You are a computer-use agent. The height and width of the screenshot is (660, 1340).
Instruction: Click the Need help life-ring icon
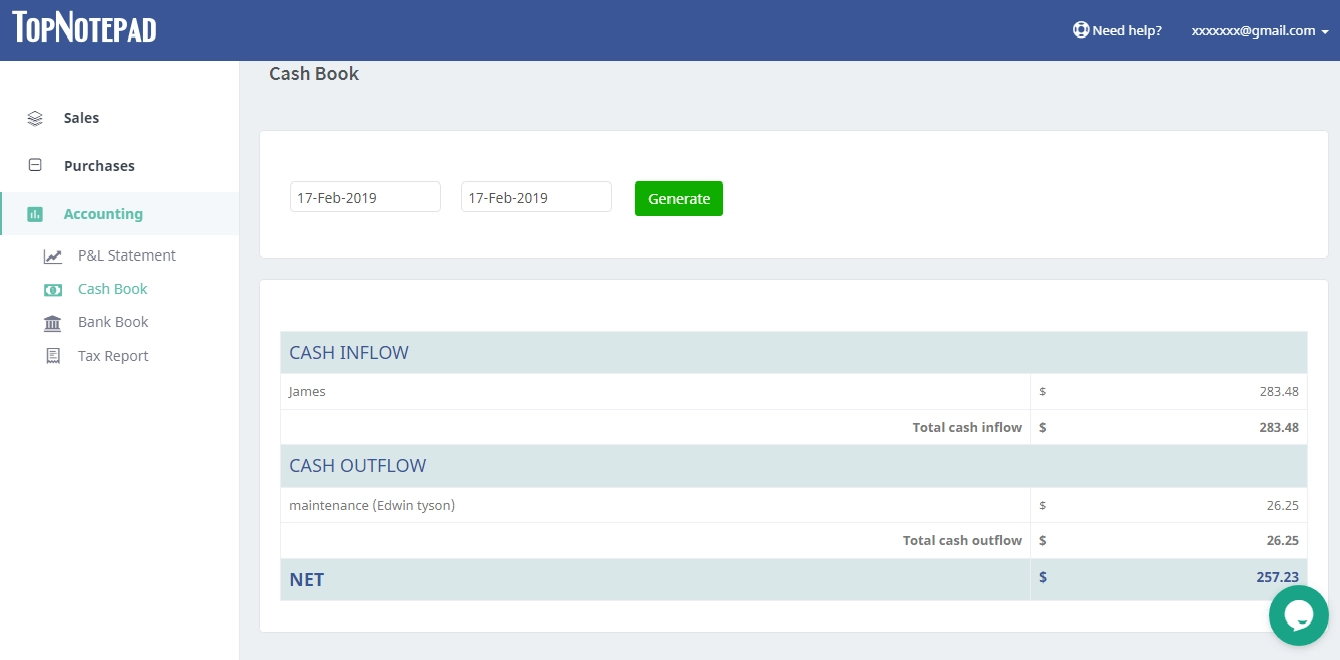point(1081,30)
